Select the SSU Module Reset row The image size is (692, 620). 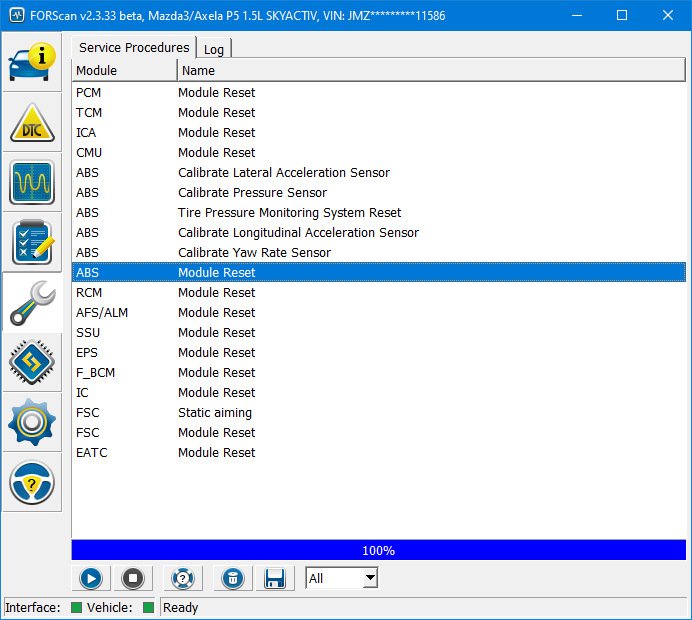pyautogui.click(x=379, y=332)
